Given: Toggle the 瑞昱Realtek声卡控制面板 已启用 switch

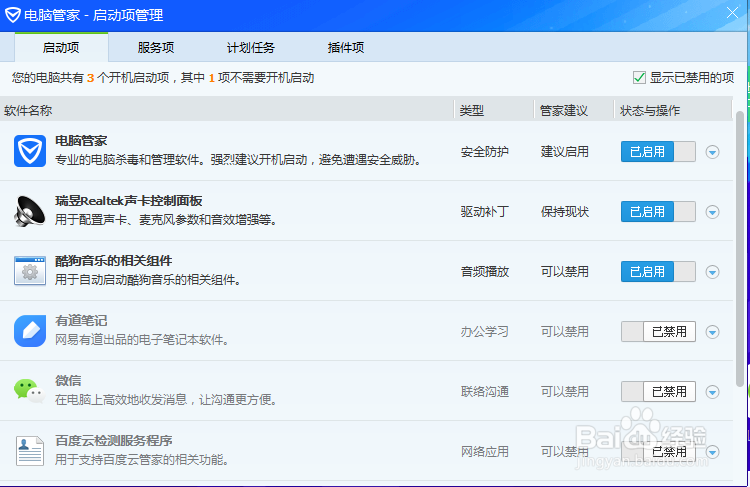Looking at the screenshot, I should coord(658,211).
